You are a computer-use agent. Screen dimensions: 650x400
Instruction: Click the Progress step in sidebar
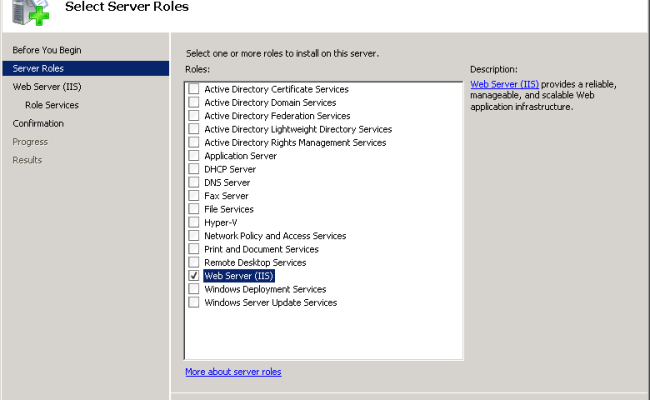[x=30, y=142]
